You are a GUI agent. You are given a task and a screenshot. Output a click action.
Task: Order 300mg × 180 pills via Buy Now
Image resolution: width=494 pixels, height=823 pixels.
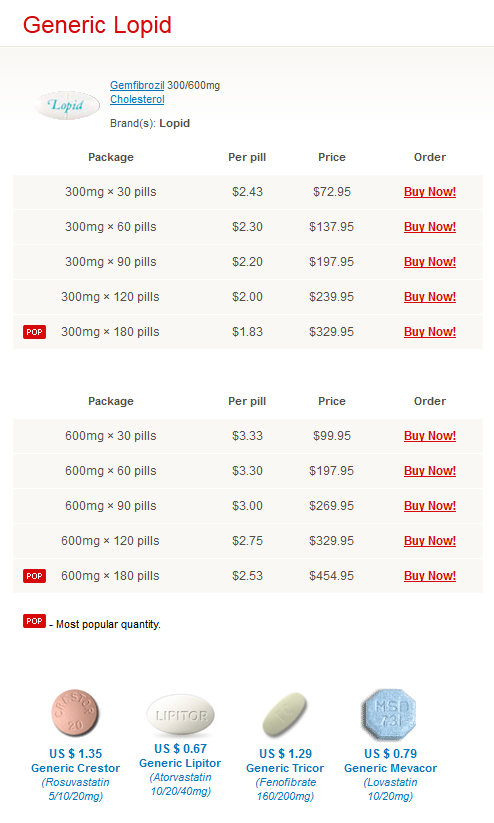(x=430, y=332)
